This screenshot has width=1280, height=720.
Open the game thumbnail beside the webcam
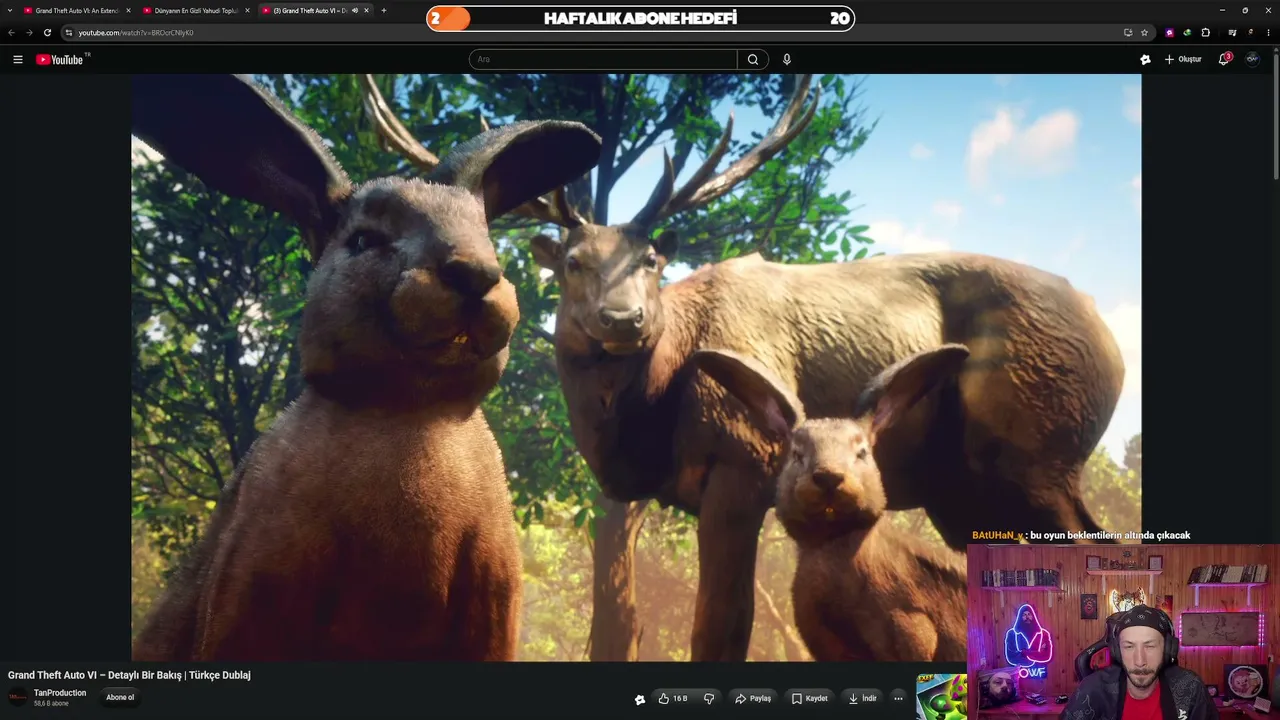[x=941, y=697]
